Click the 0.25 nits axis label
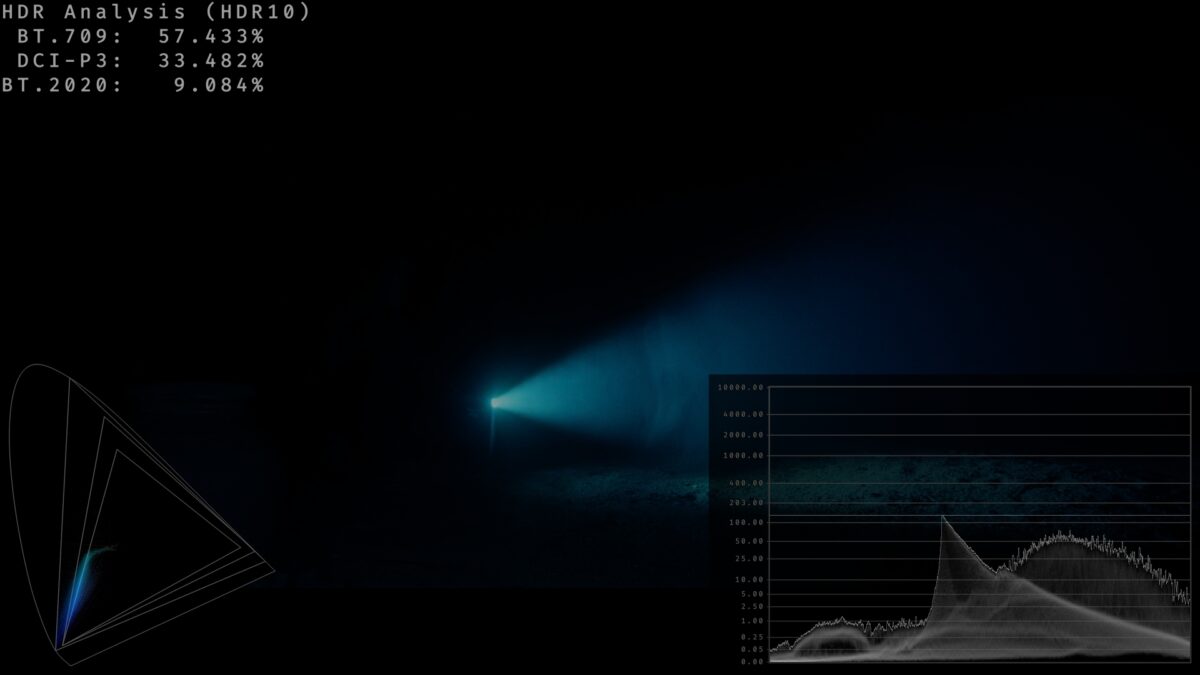The width and height of the screenshot is (1200, 675). pos(752,637)
